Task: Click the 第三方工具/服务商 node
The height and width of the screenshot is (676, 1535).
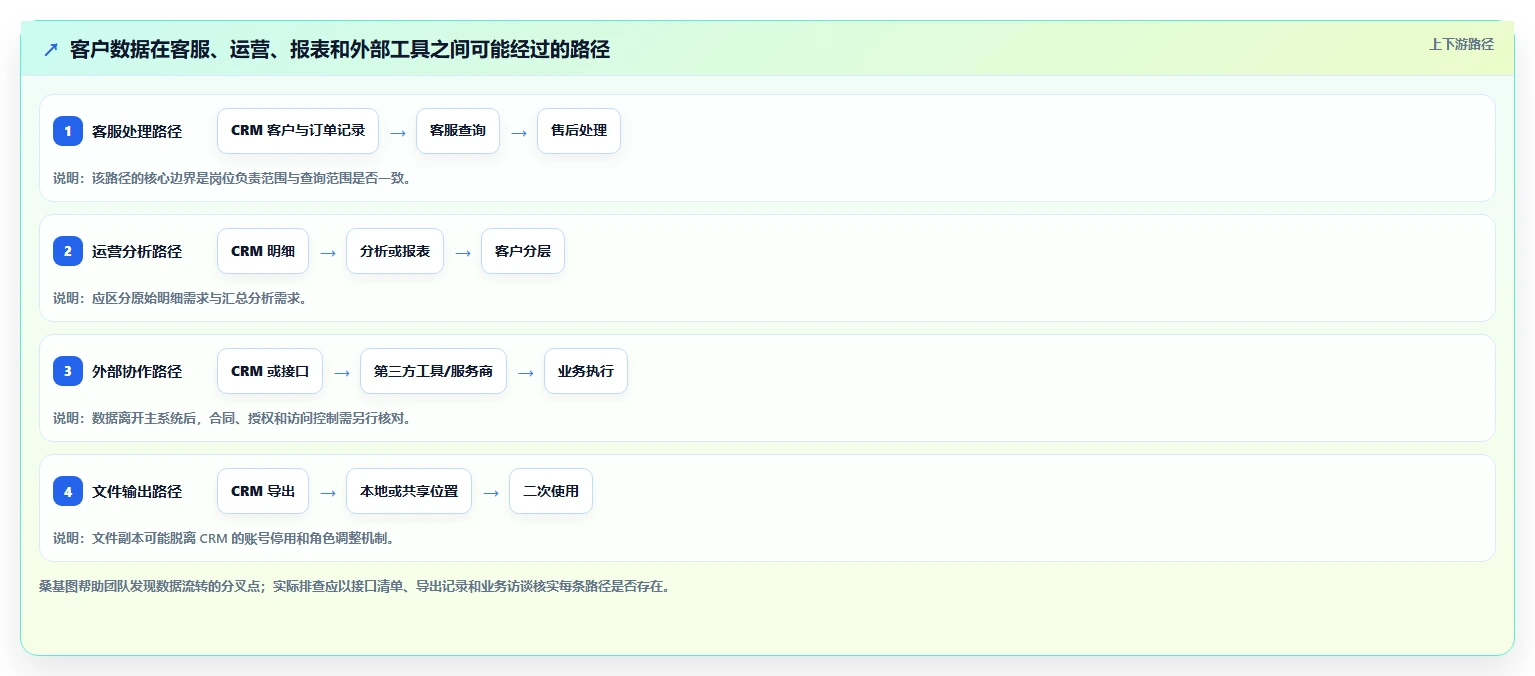Action: (x=433, y=371)
